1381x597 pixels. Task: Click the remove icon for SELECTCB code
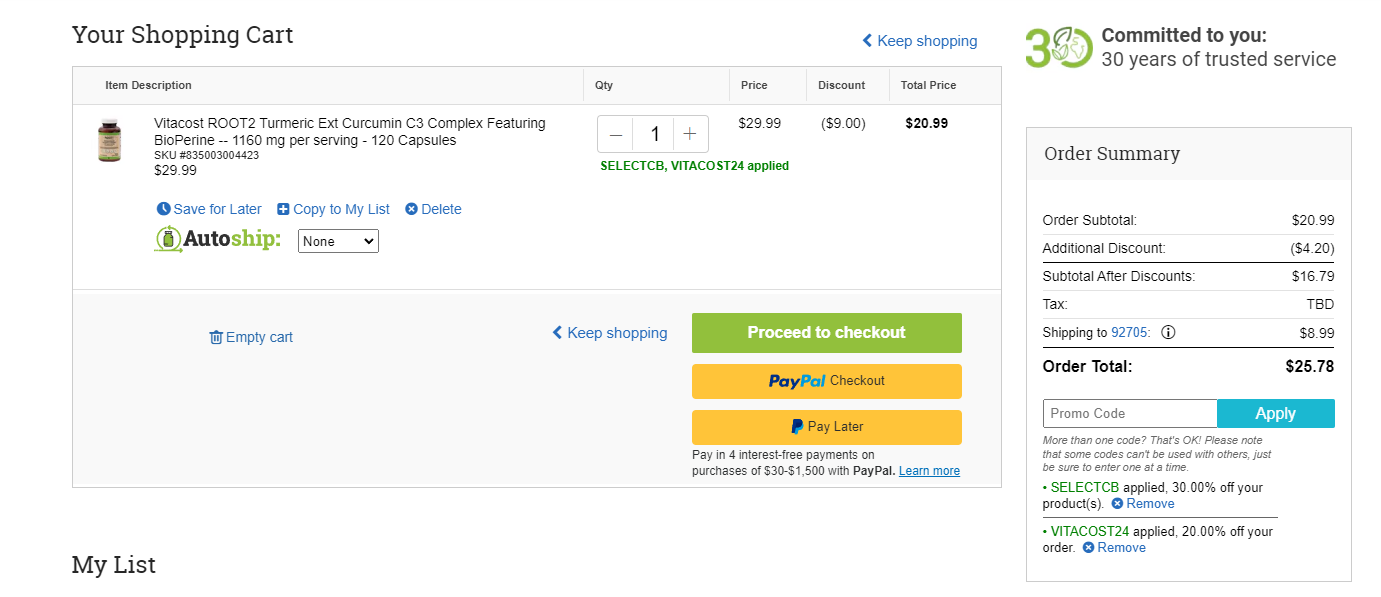(x=1117, y=504)
